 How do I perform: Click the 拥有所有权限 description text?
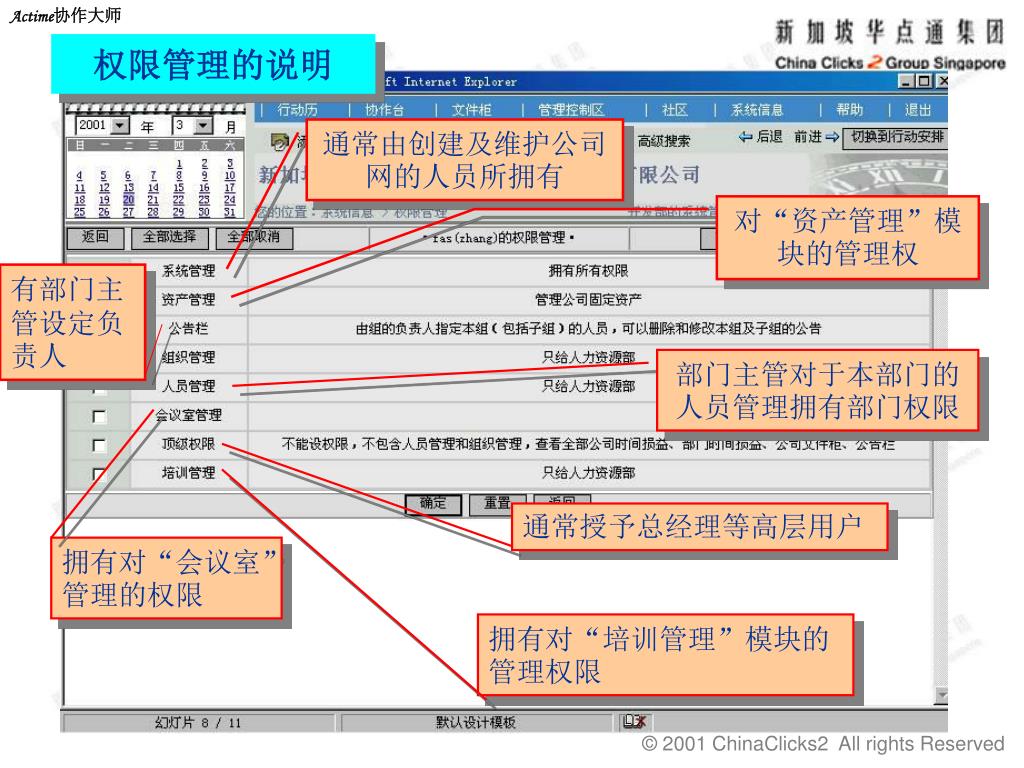pos(588,271)
